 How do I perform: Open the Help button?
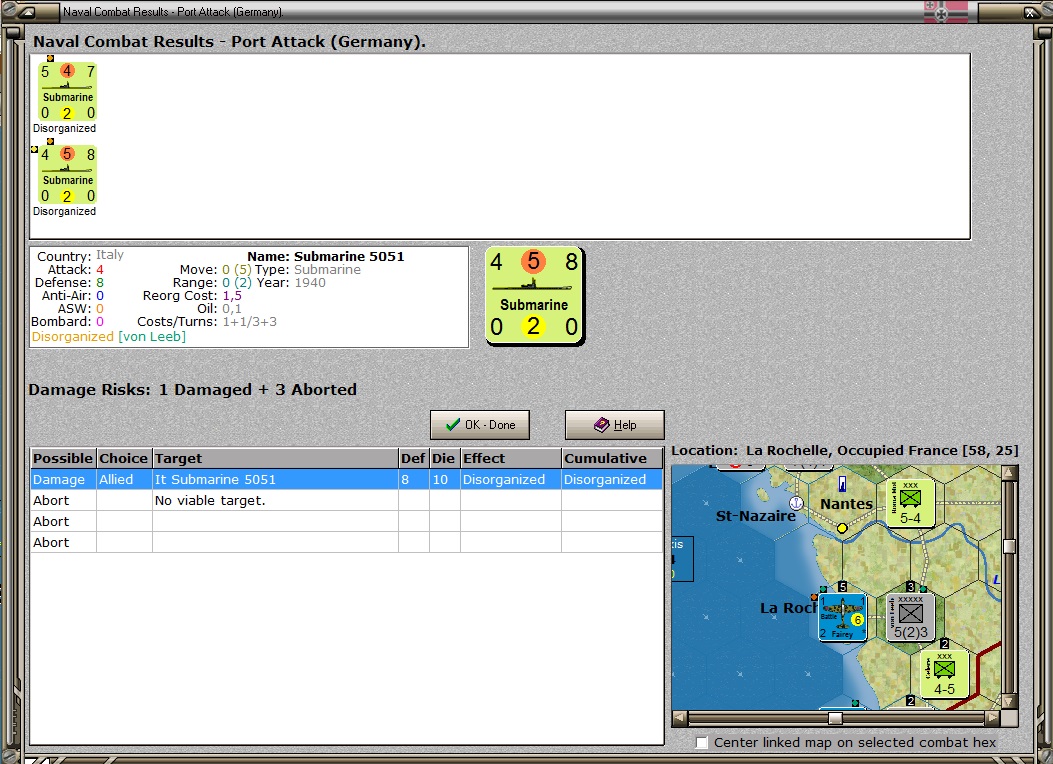(x=614, y=425)
